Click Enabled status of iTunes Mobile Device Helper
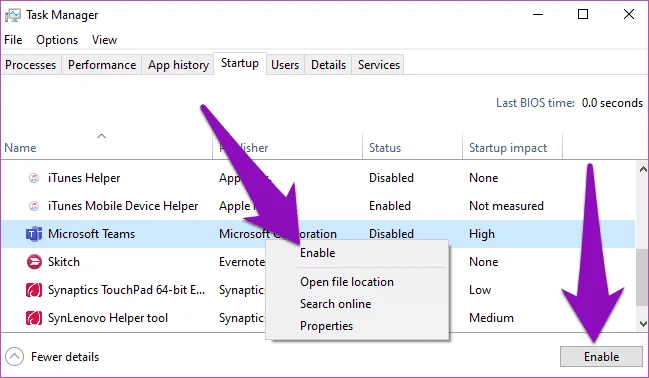 [x=389, y=206]
